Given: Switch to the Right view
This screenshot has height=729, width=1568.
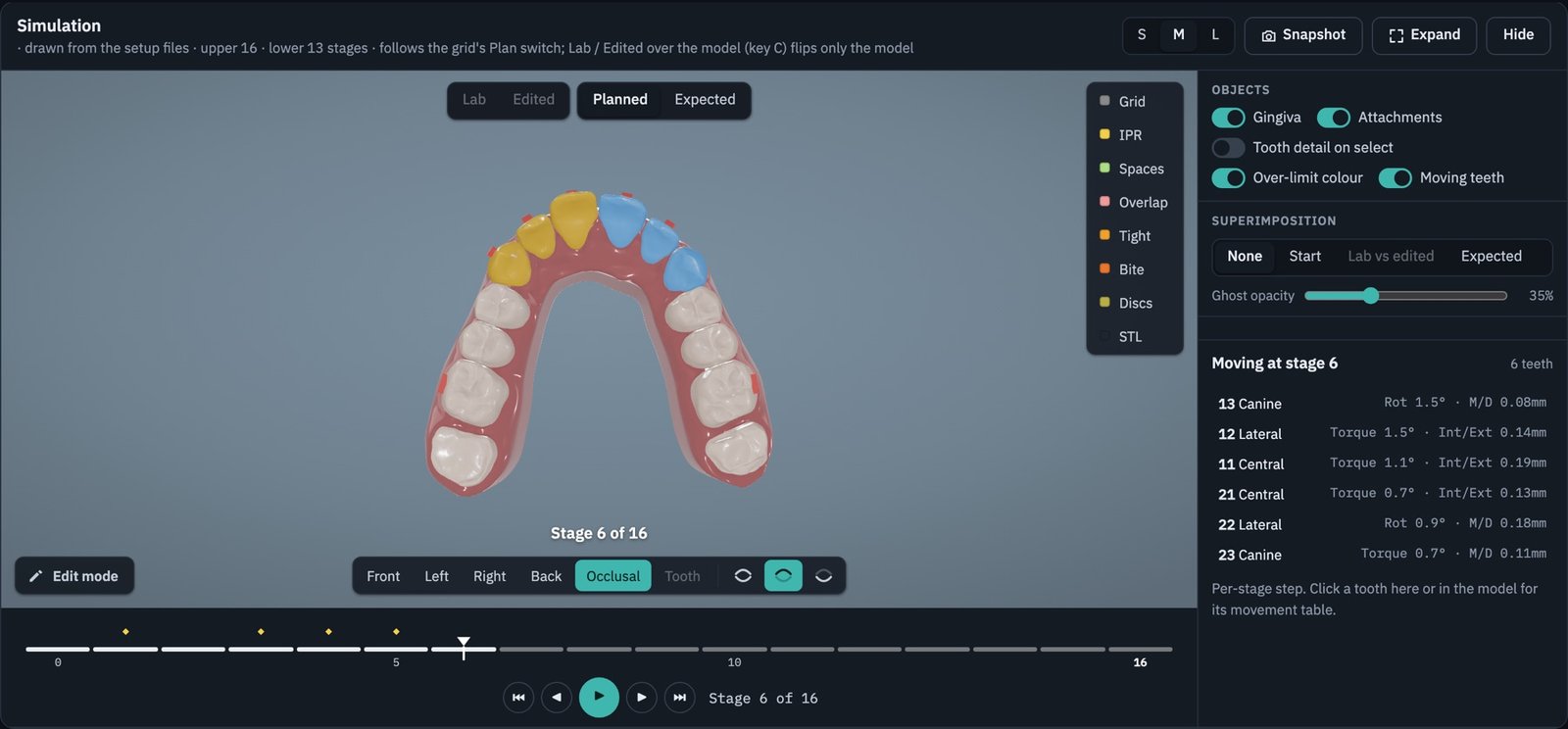Looking at the screenshot, I should pos(489,576).
